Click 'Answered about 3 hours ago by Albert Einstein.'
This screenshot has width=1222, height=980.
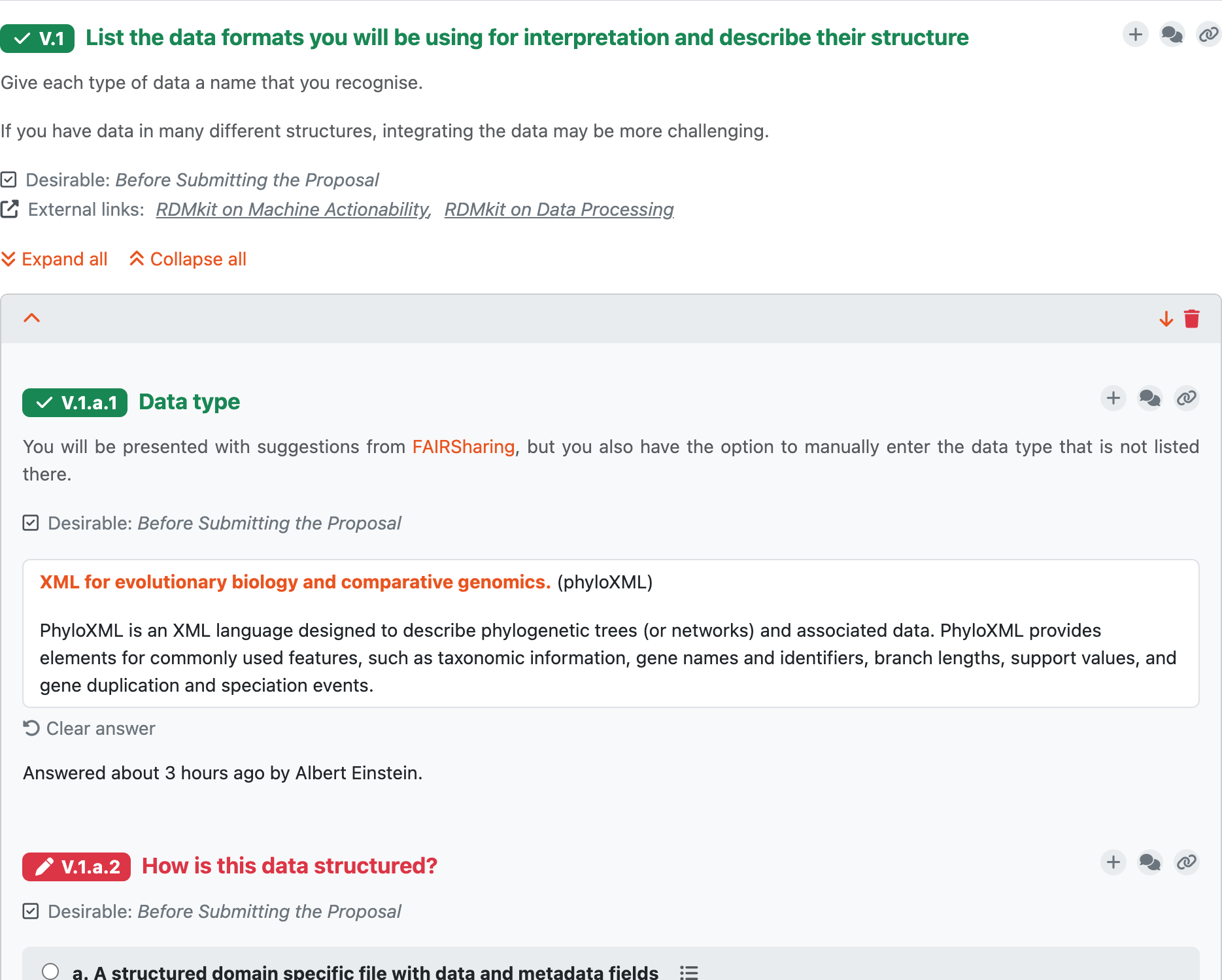[223, 773]
